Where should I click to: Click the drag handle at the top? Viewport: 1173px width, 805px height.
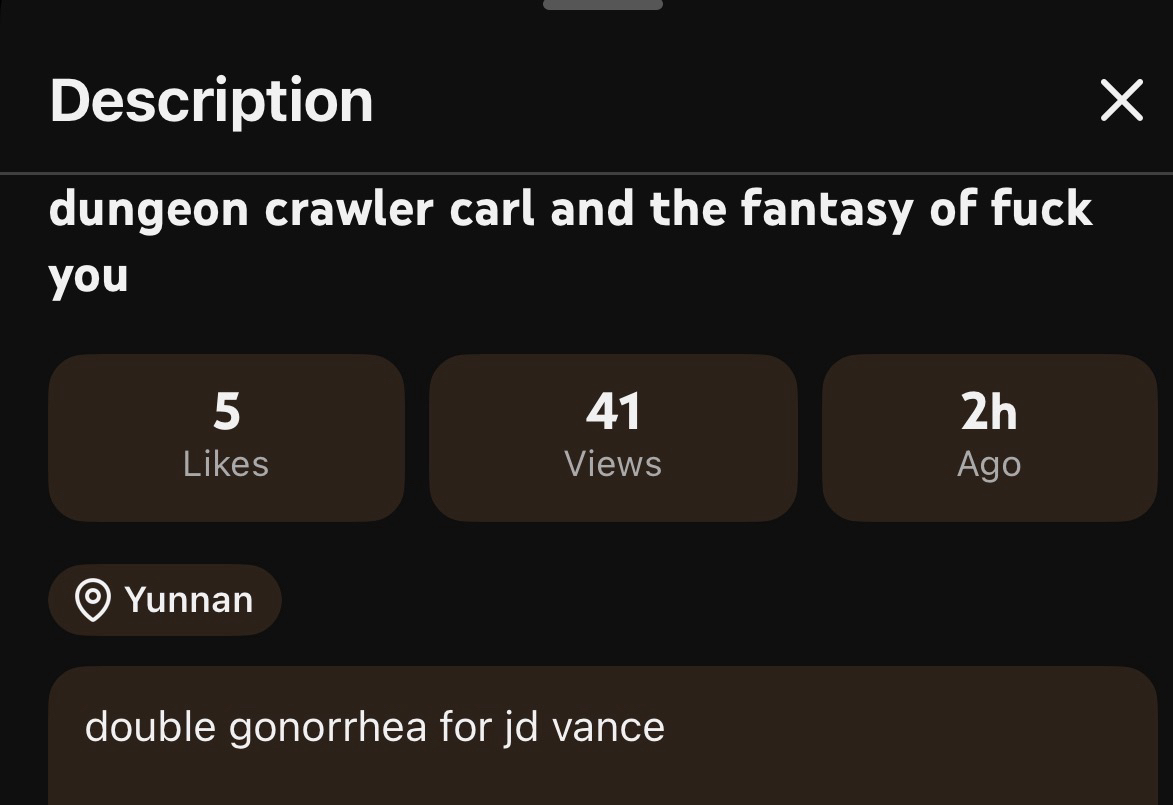(x=602, y=5)
